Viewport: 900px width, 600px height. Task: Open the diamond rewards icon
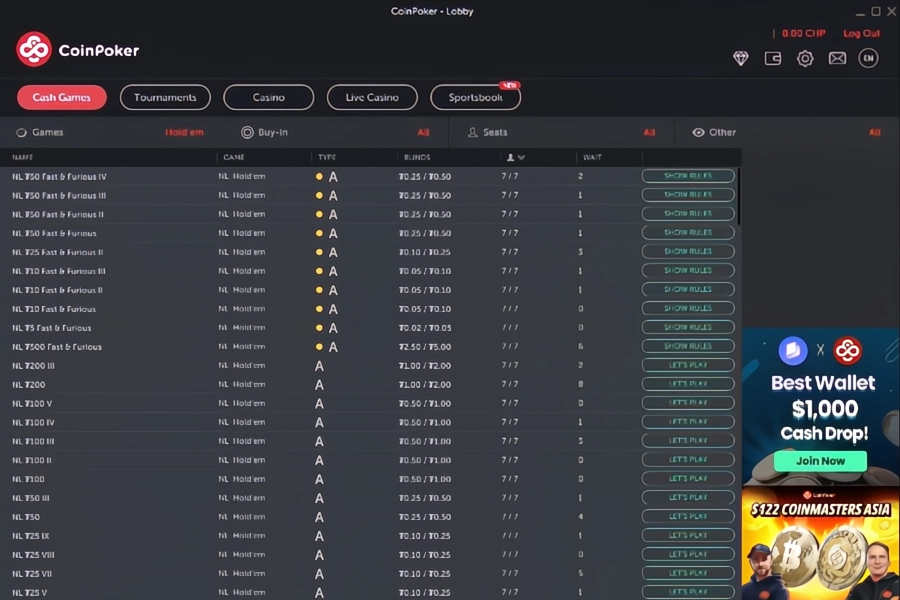pyautogui.click(x=741, y=59)
